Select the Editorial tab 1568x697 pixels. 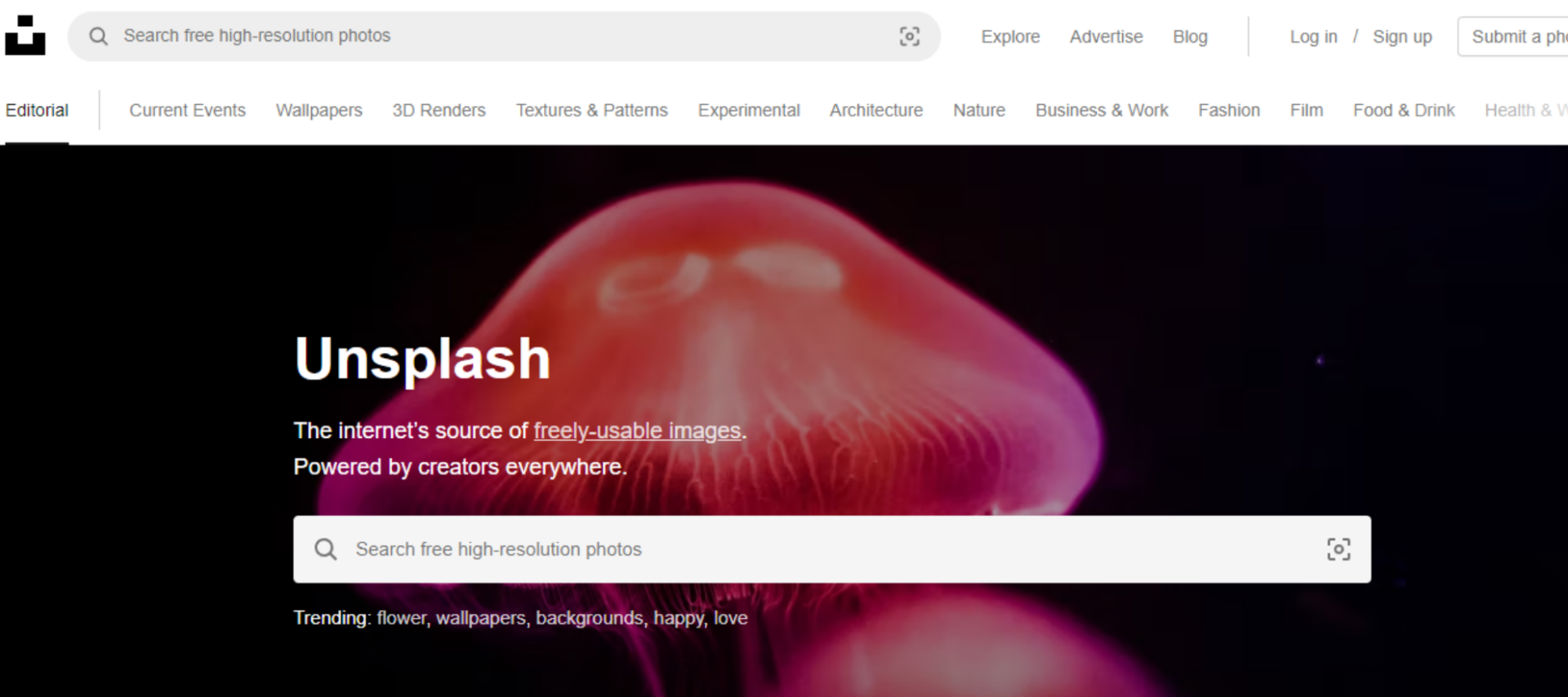pos(37,110)
